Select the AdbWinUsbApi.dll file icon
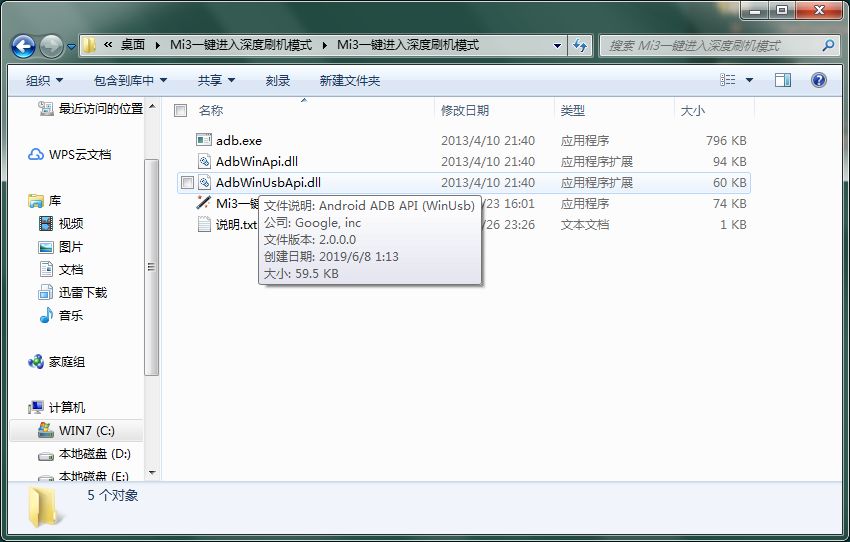Viewport: 850px width, 542px height. (x=204, y=182)
